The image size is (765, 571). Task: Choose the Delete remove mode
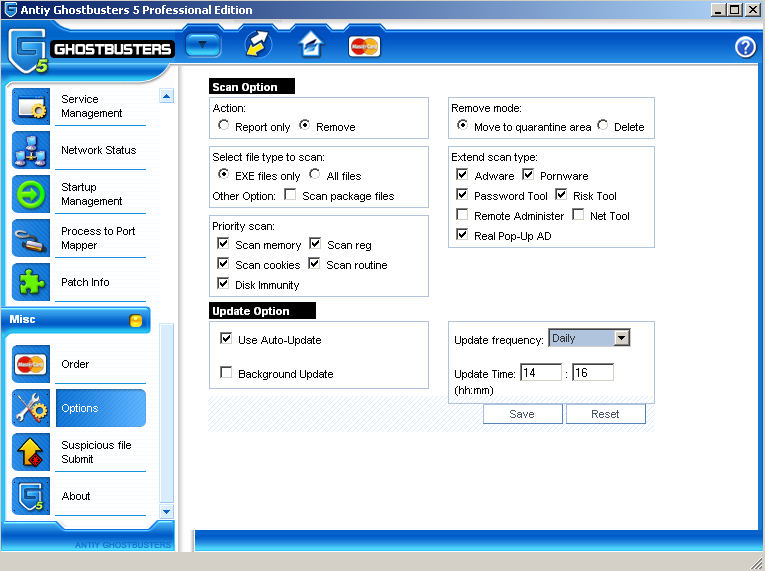click(603, 125)
